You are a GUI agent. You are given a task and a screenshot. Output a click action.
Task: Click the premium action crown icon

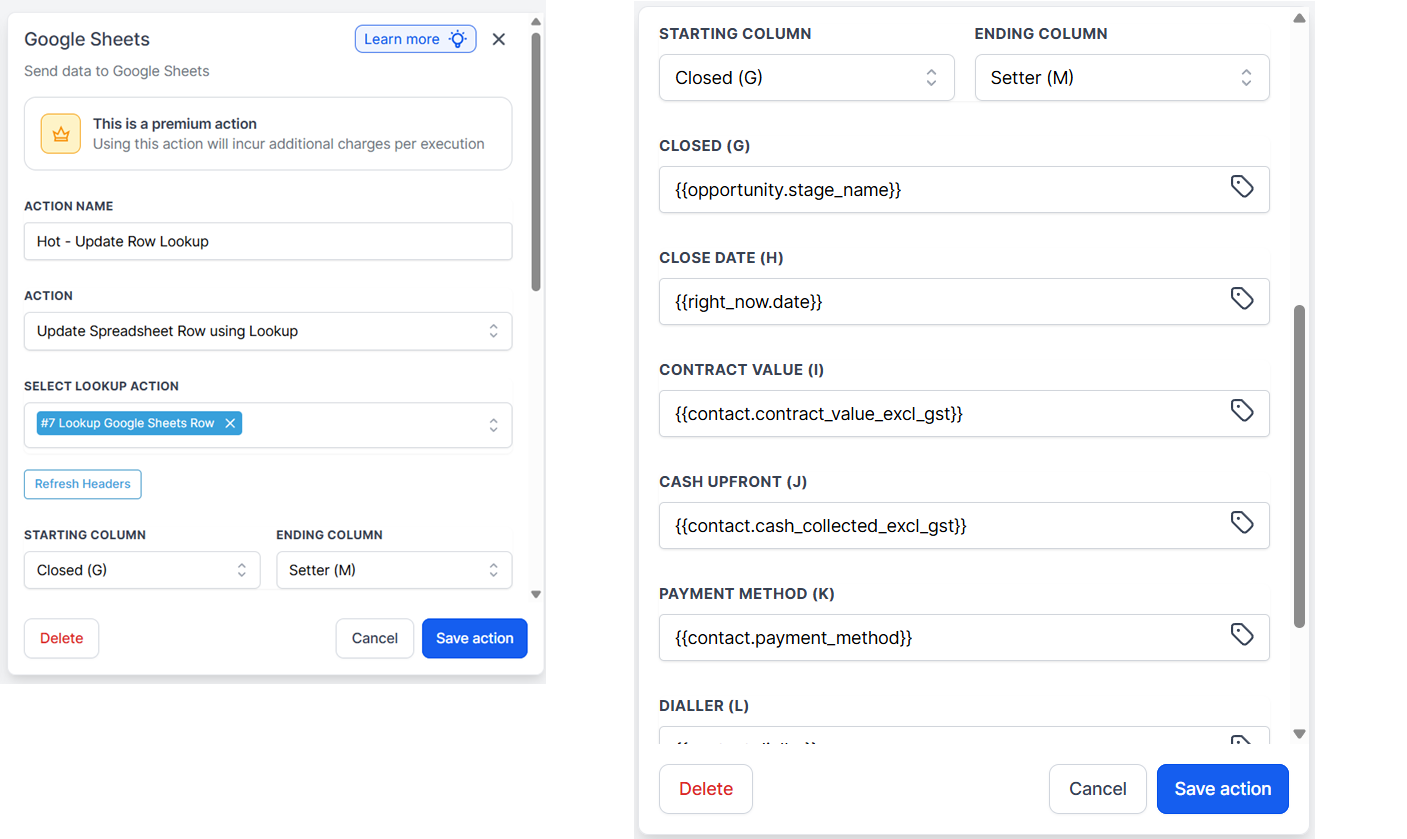(60, 132)
